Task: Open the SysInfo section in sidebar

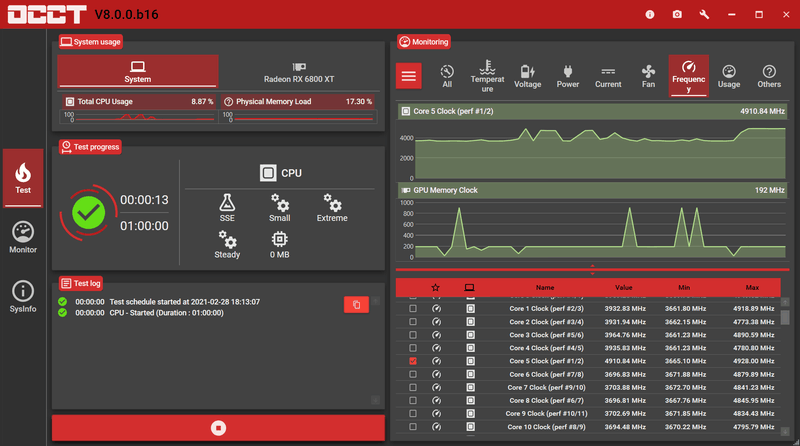Action: point(23,296)
